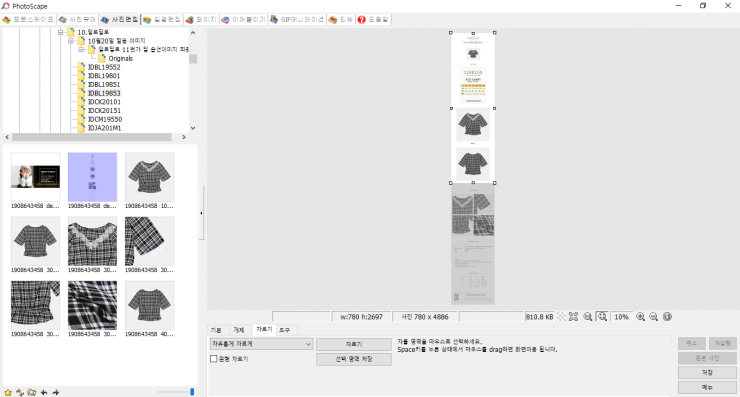This screenshot has width=740, height=397.
Task: Open the 일괄편집 batch editor tab
Action: pos(162,19)
